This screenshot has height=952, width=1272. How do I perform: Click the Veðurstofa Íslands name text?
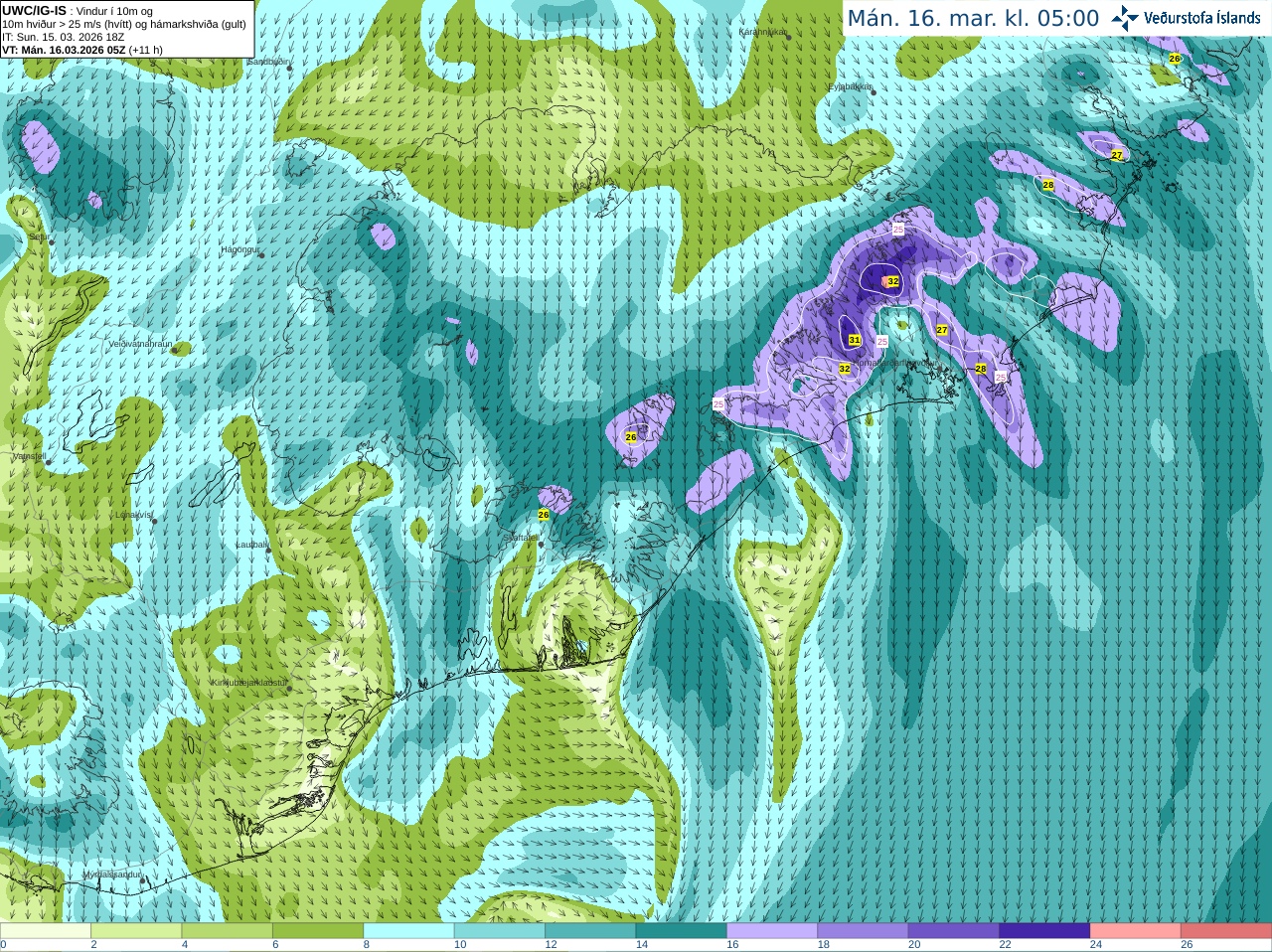pyautogui.click(x=1201, y=18)
